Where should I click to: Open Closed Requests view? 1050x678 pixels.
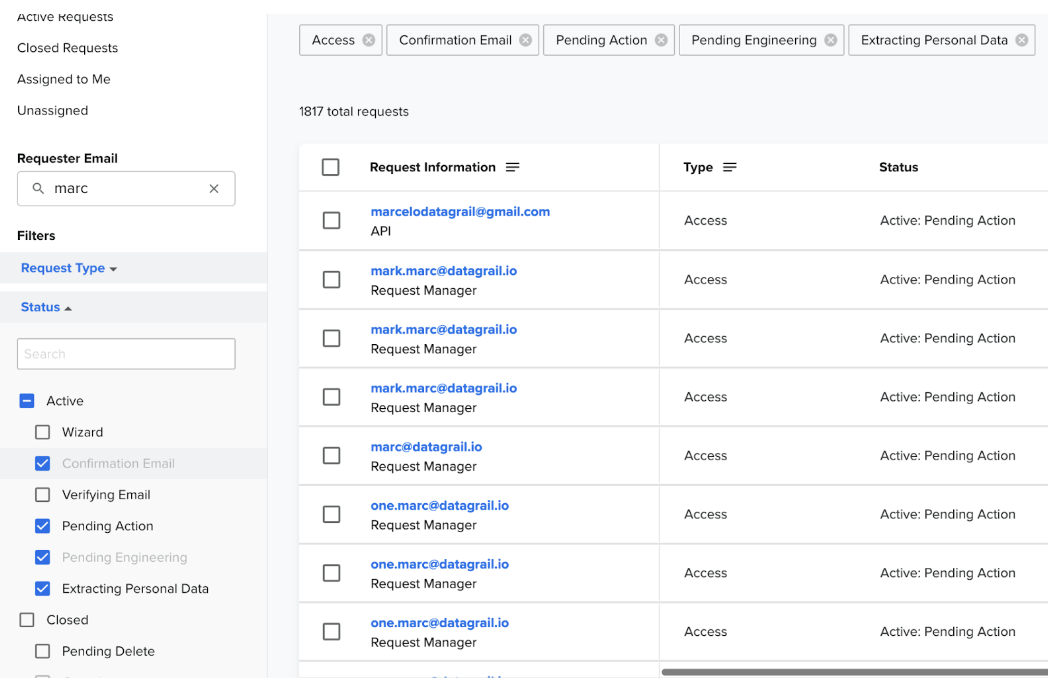click(68, 48)
